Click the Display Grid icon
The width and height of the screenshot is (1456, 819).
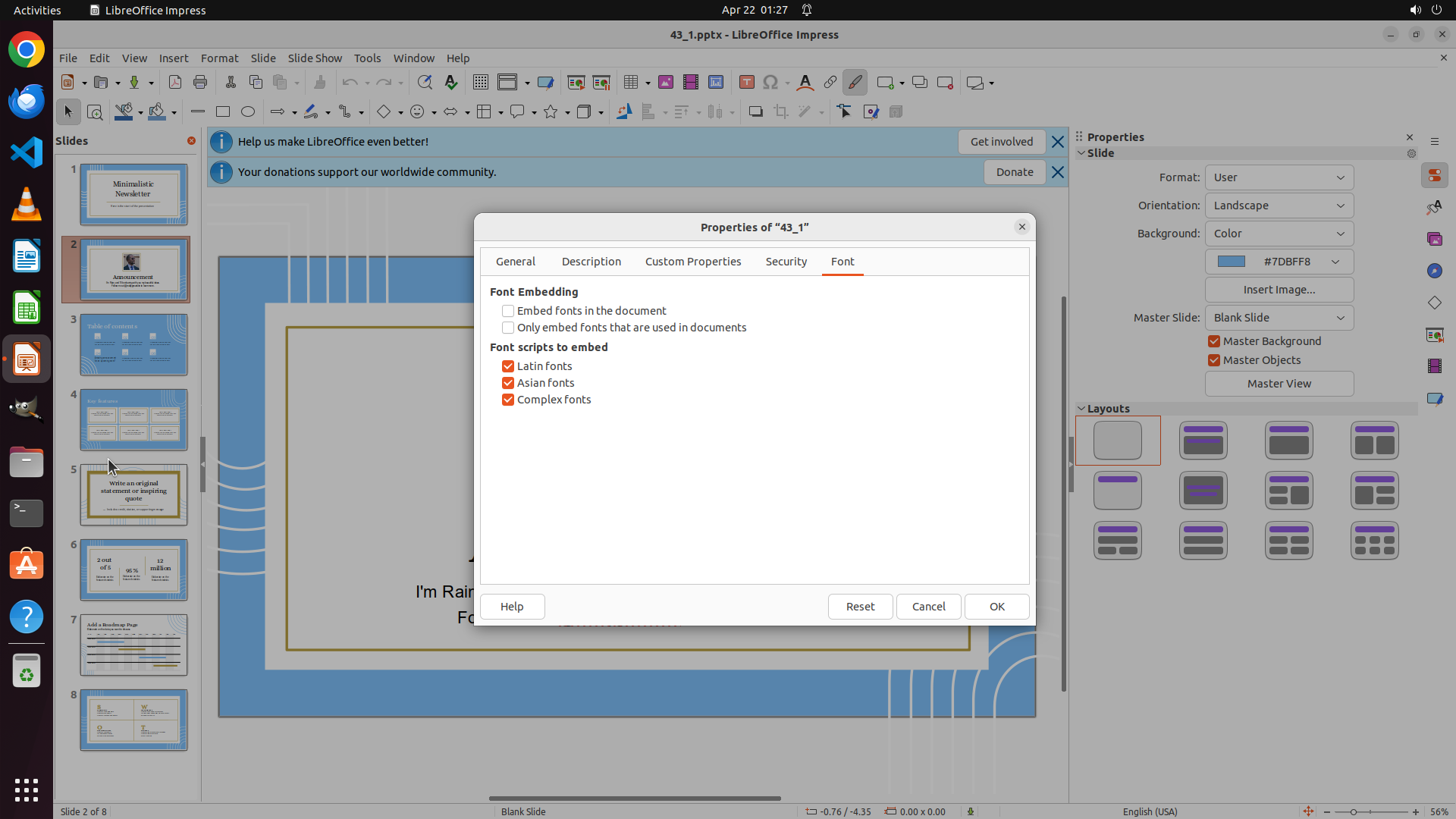[x=480, y=83]
